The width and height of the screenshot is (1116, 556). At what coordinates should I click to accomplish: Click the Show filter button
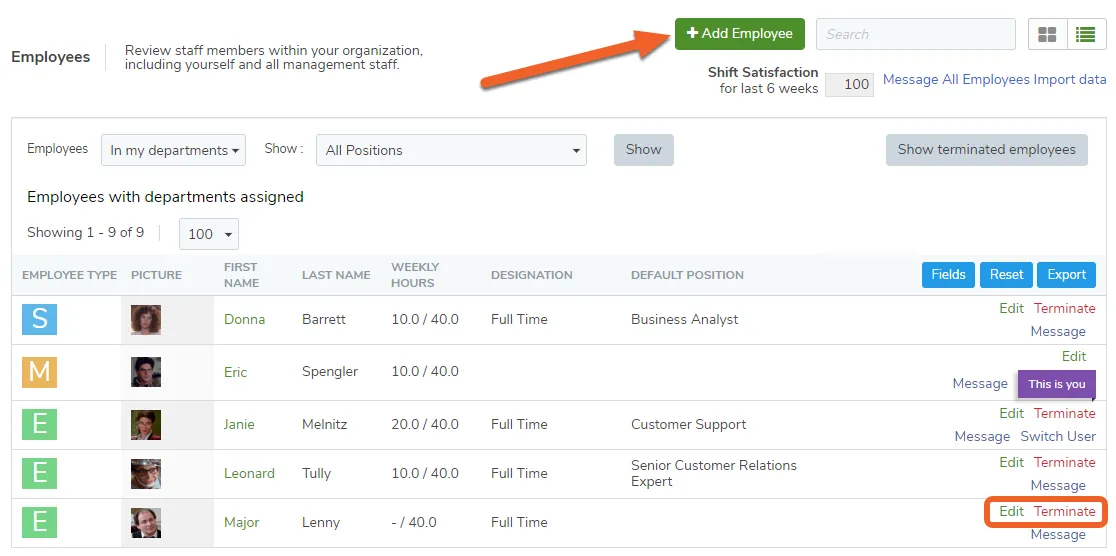(x=643, y=150)
